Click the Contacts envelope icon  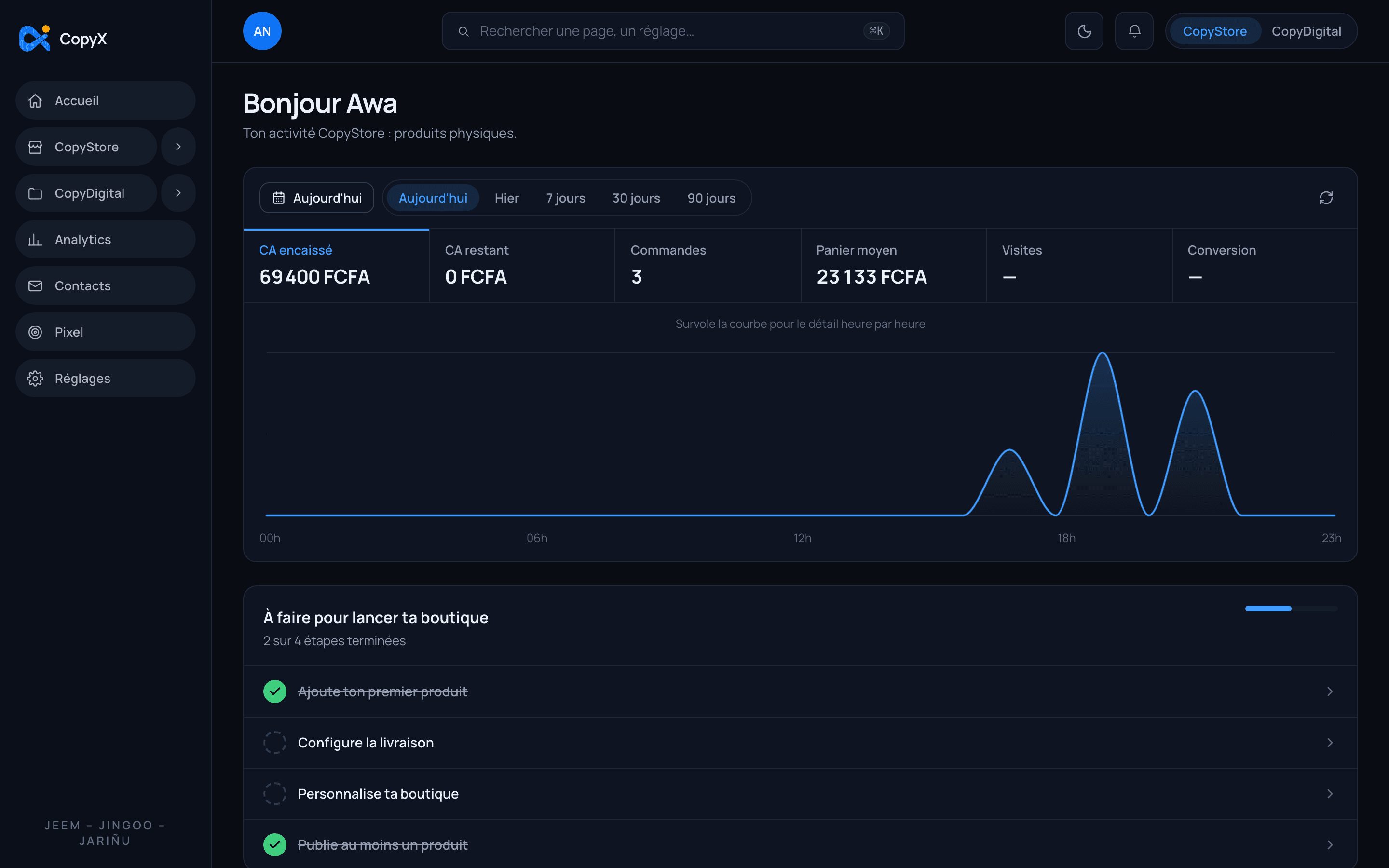tap(35, 286)
